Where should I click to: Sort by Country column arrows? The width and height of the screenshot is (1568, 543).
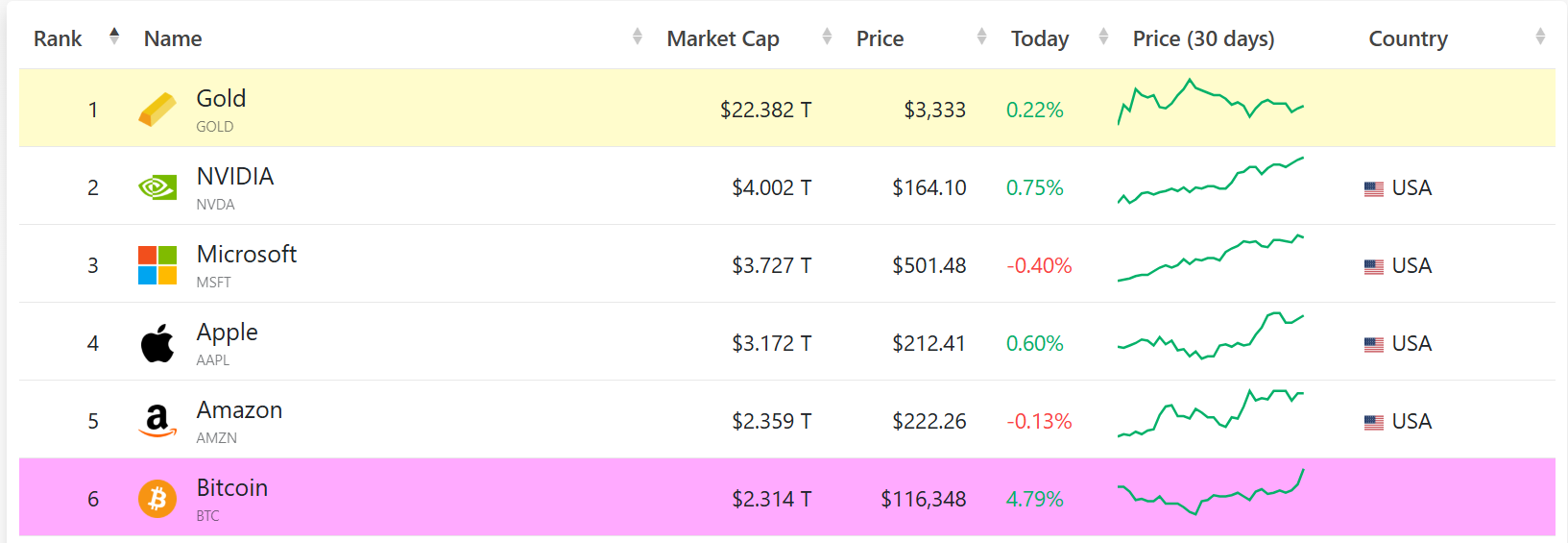pyautogui.click(x=1540, y=37)
